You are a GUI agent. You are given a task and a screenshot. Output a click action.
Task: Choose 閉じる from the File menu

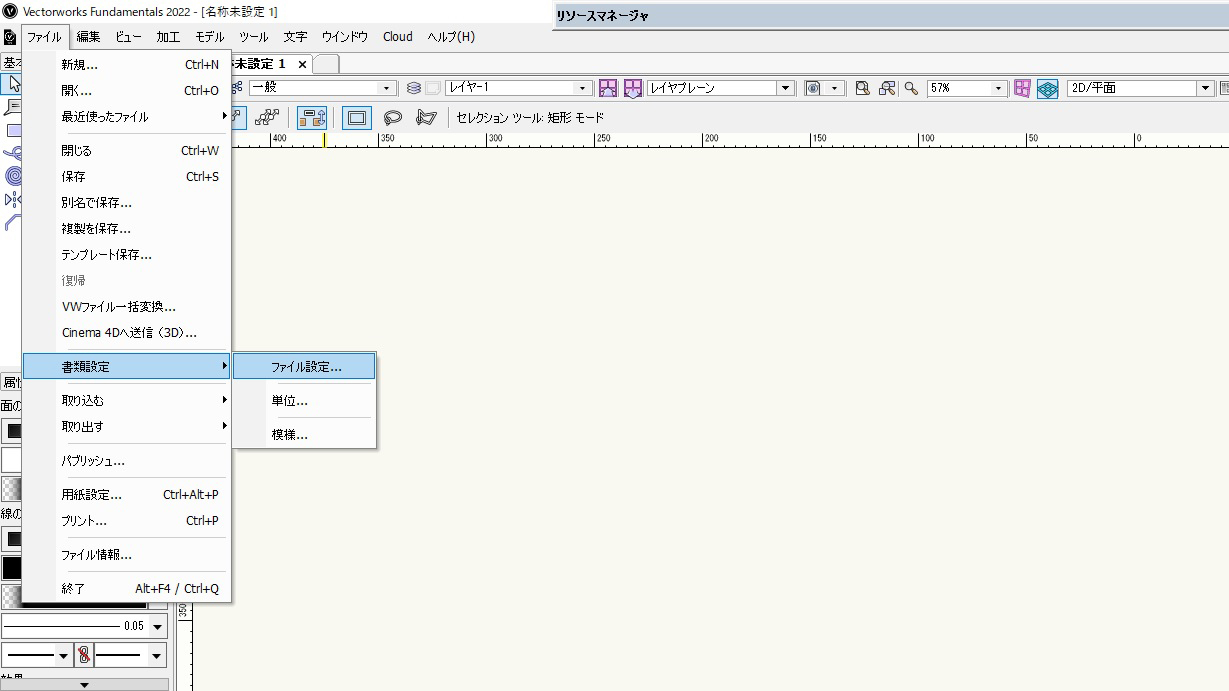(127, 151)
